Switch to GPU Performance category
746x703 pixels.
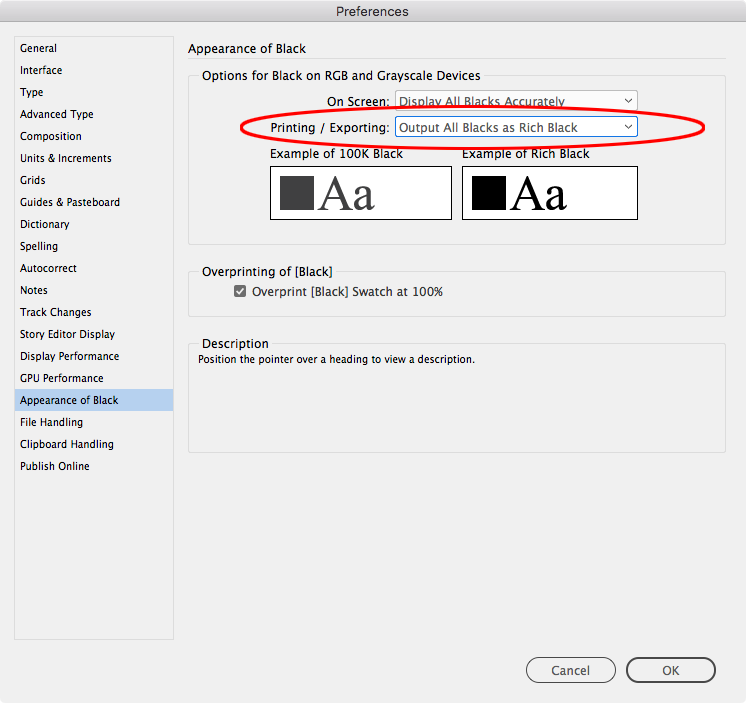click(62, 378)
